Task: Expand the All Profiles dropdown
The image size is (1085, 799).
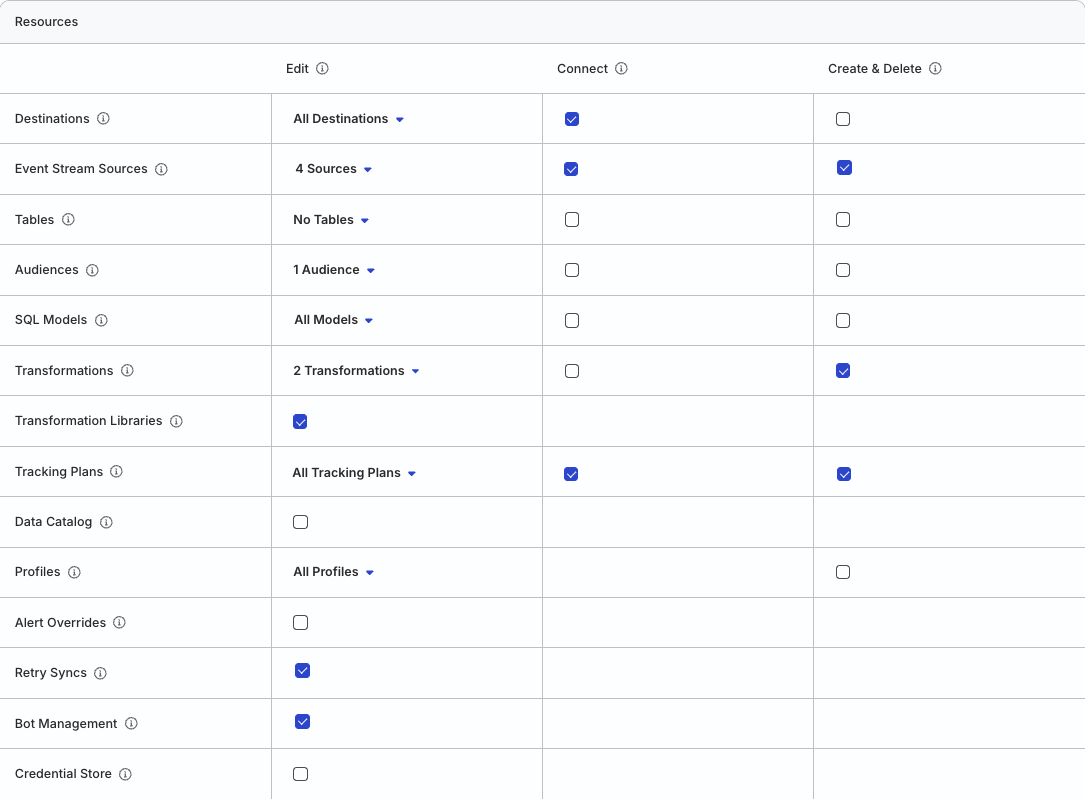Action: pos(334,572)
